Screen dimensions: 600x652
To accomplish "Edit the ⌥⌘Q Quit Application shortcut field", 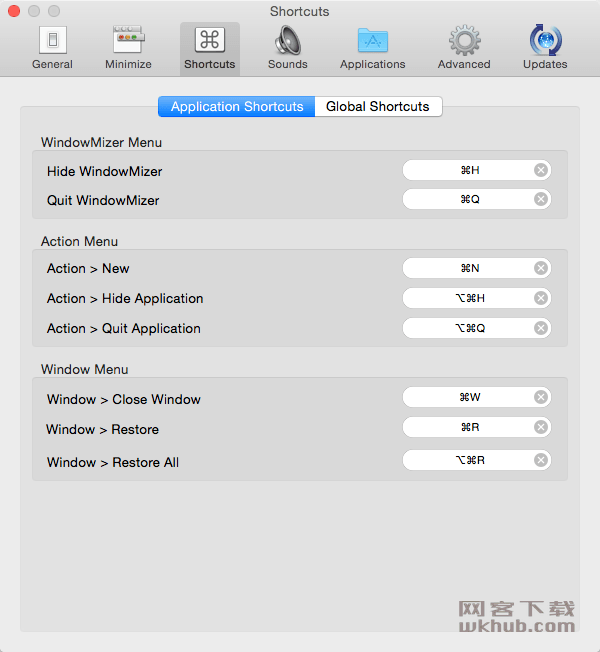I will [x=477, y=328].
